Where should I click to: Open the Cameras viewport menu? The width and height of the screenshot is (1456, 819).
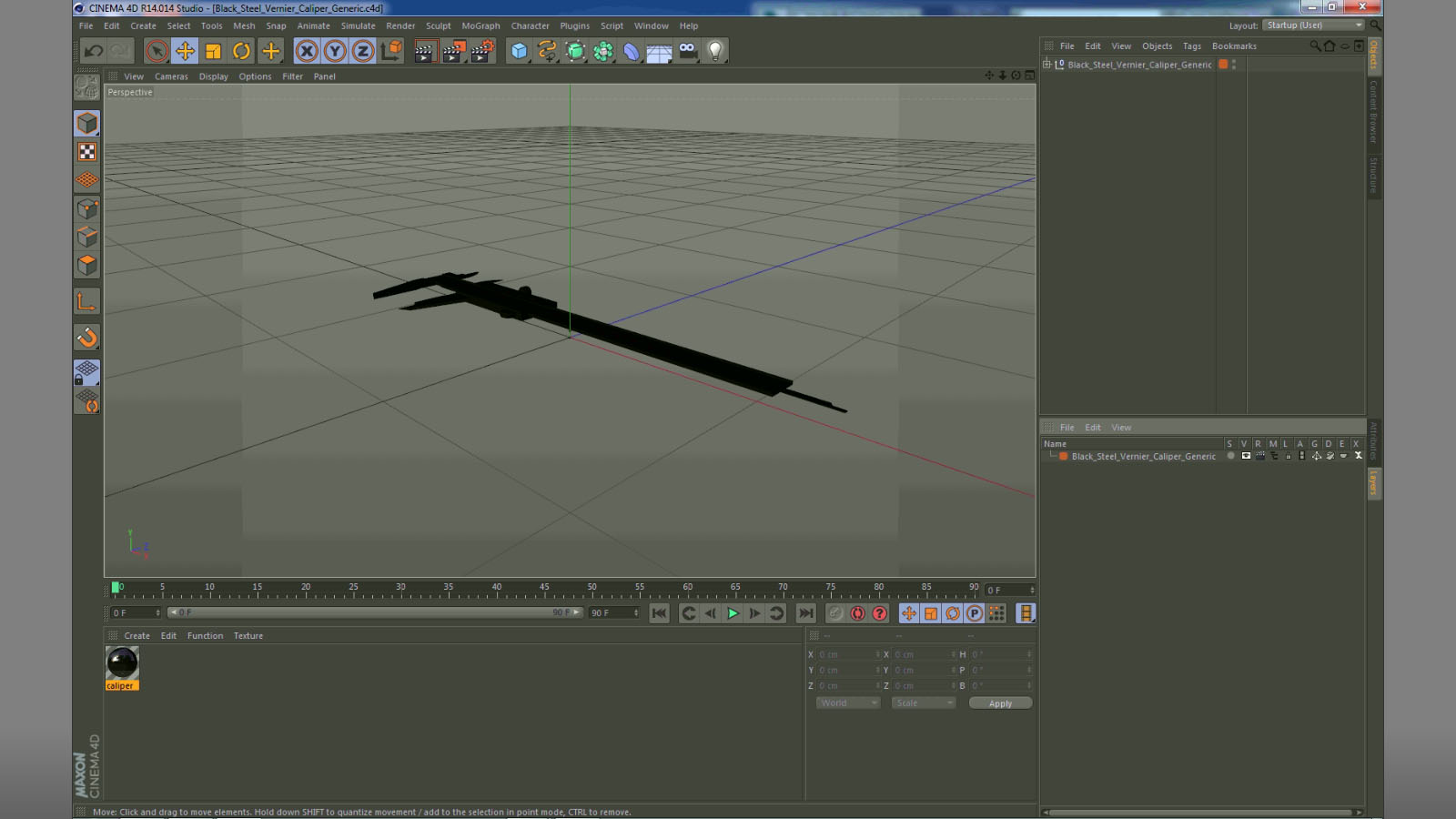click(171, 76)
